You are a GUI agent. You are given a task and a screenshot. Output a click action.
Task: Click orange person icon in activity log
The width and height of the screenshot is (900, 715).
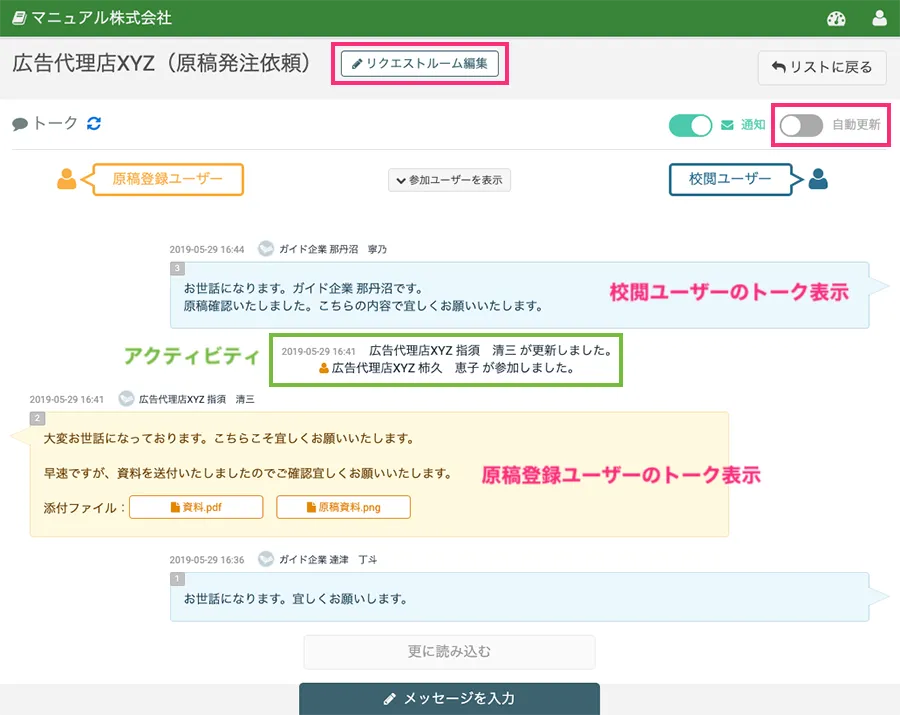[324, 368]
